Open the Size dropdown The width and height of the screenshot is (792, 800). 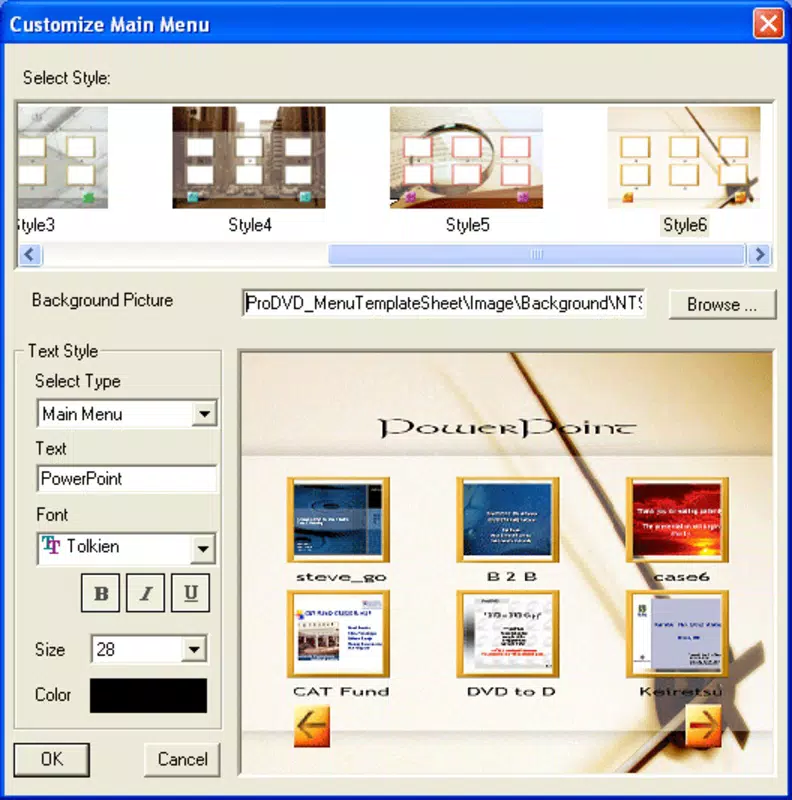[x=194, y=649]
